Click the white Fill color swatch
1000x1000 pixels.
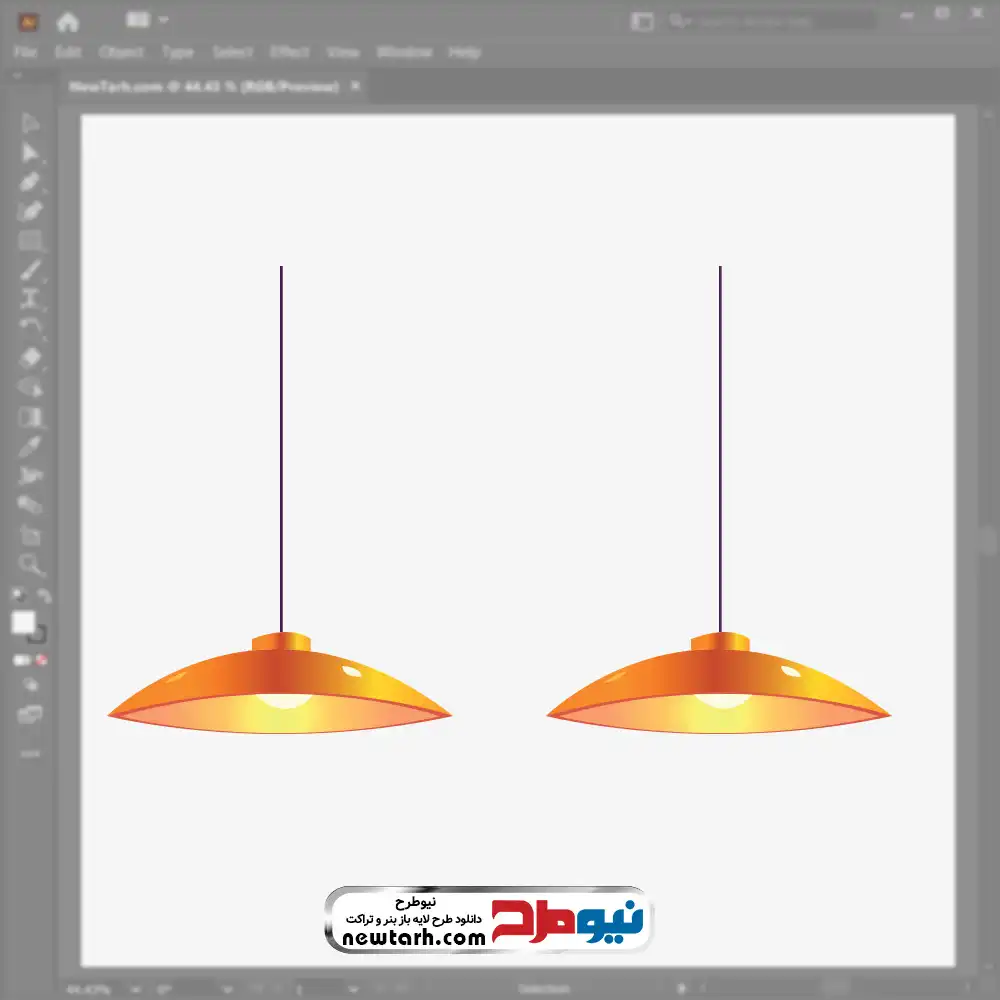(x=23, y=623)
